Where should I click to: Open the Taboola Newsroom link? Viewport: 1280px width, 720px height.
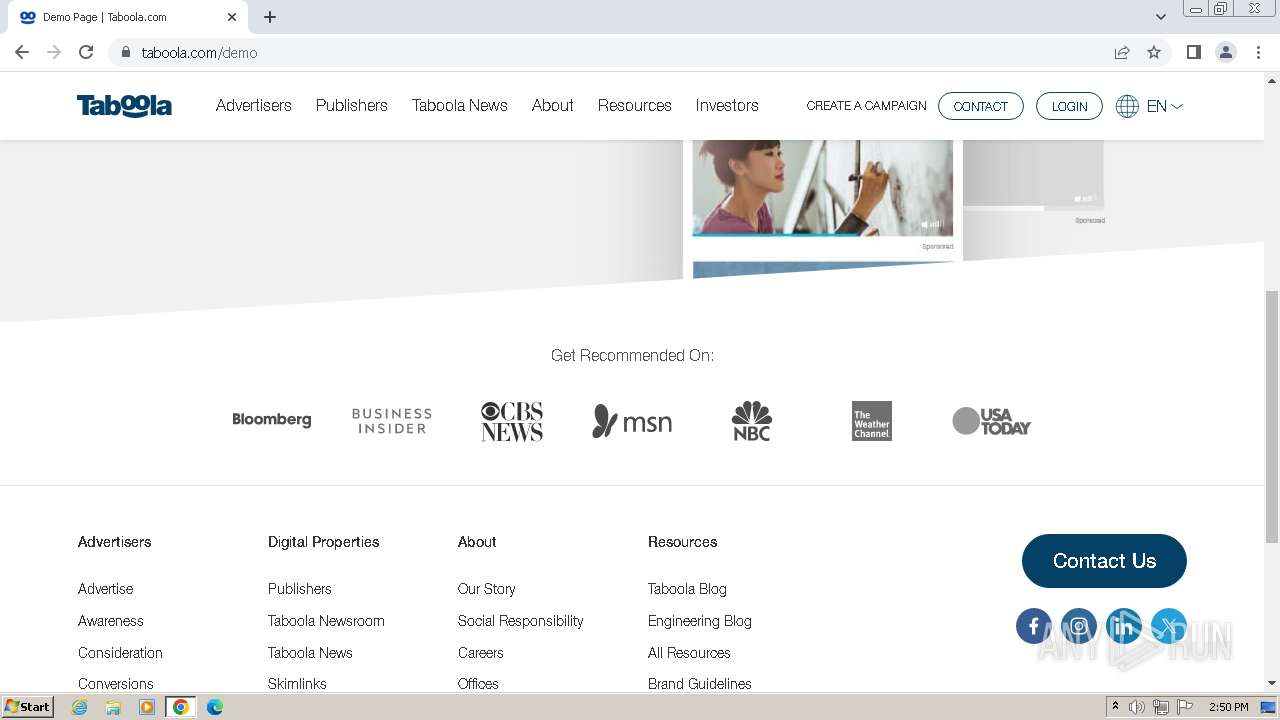326,621
